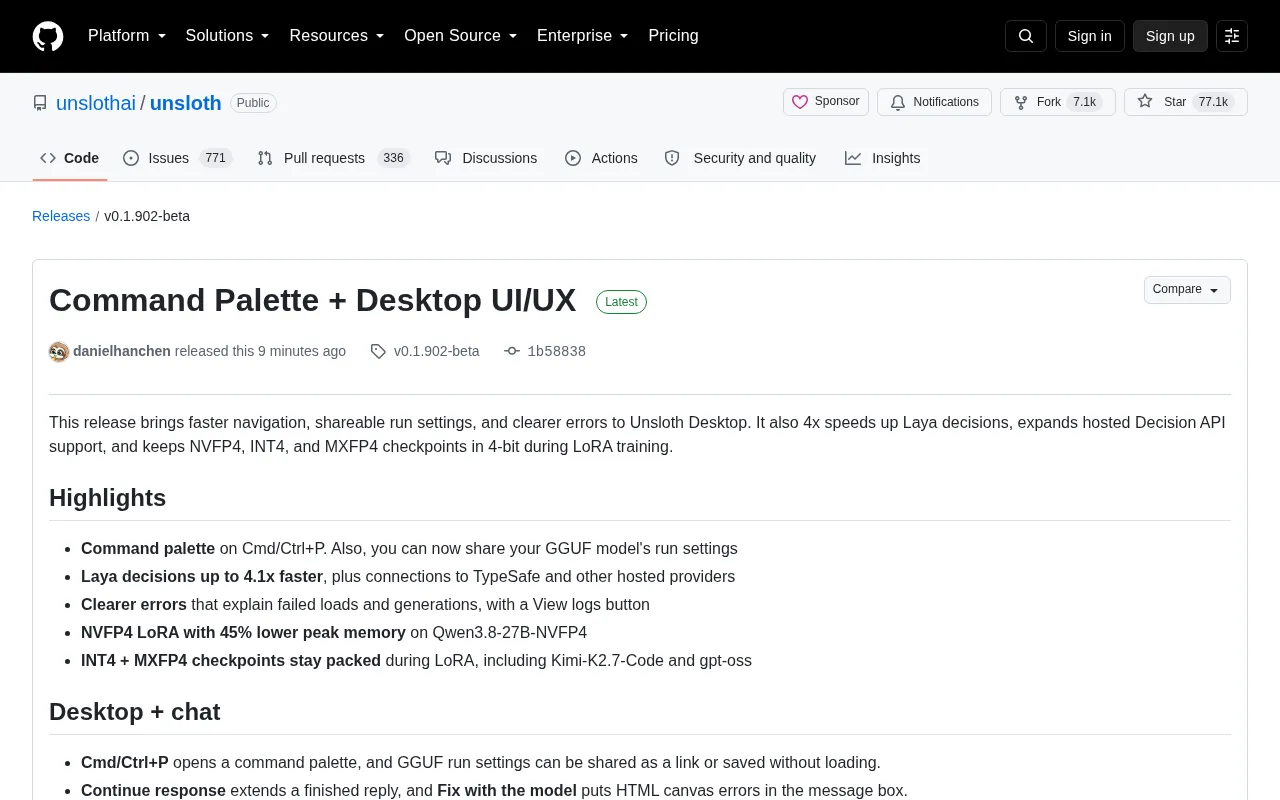This screenshot has width=1280, height=800.
Task: Open the unsloth repository link
Action: point(186,103)
